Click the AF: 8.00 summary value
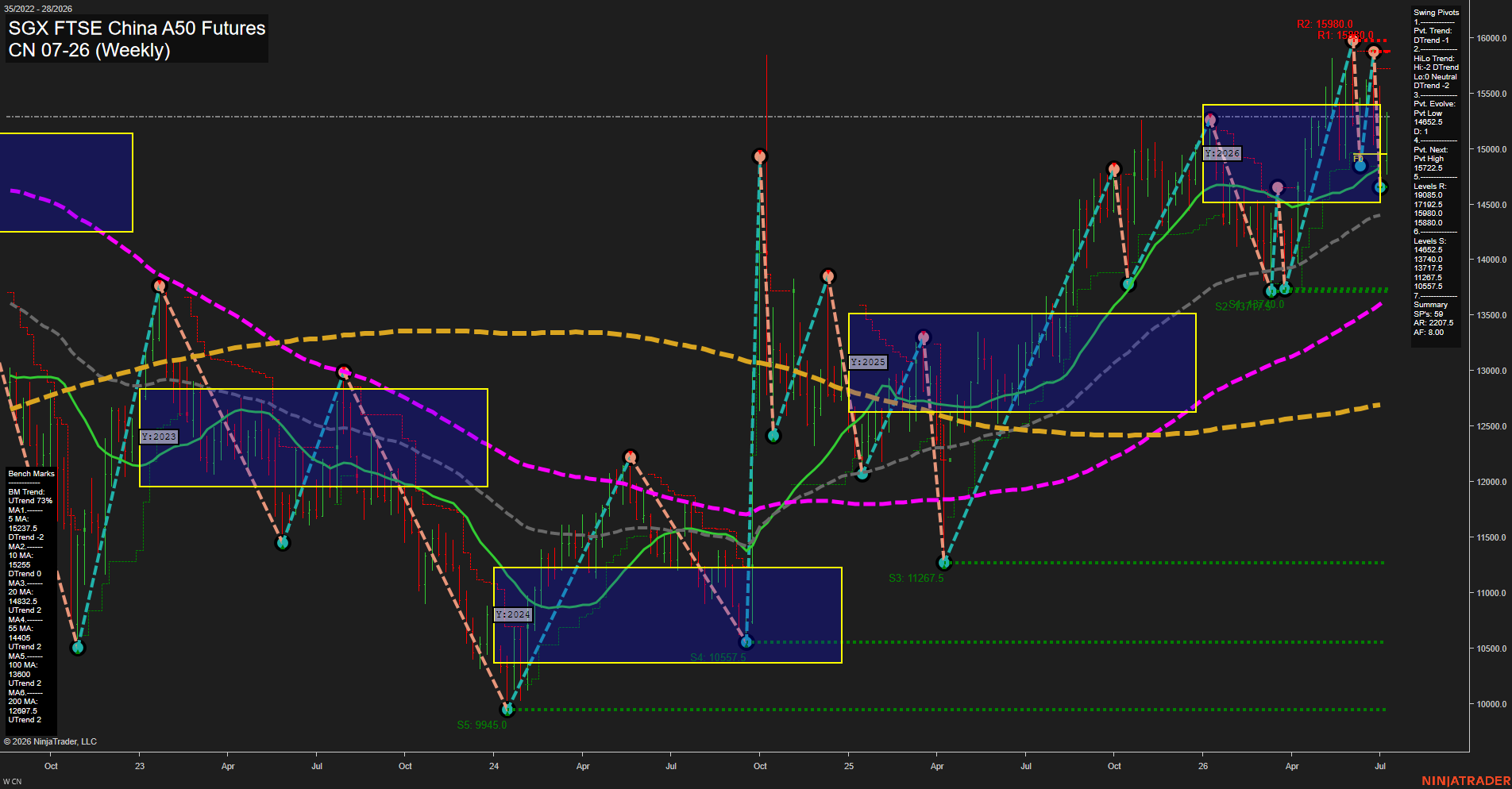Viewport: 1512px width, 789px height. (1429, 333)
